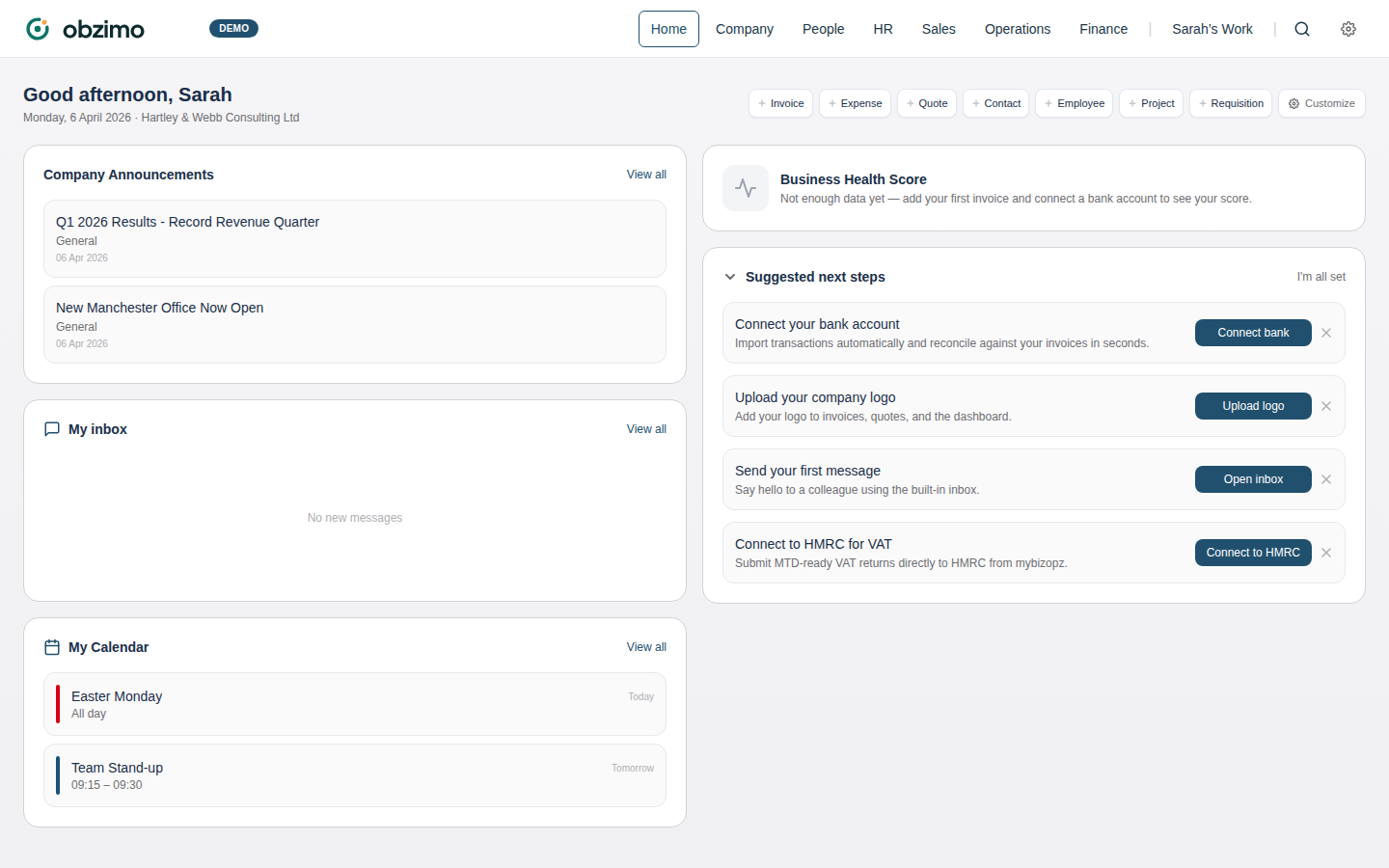View all Company Announcements
This screenshot has height=868, width=1389.
point(646,175)
